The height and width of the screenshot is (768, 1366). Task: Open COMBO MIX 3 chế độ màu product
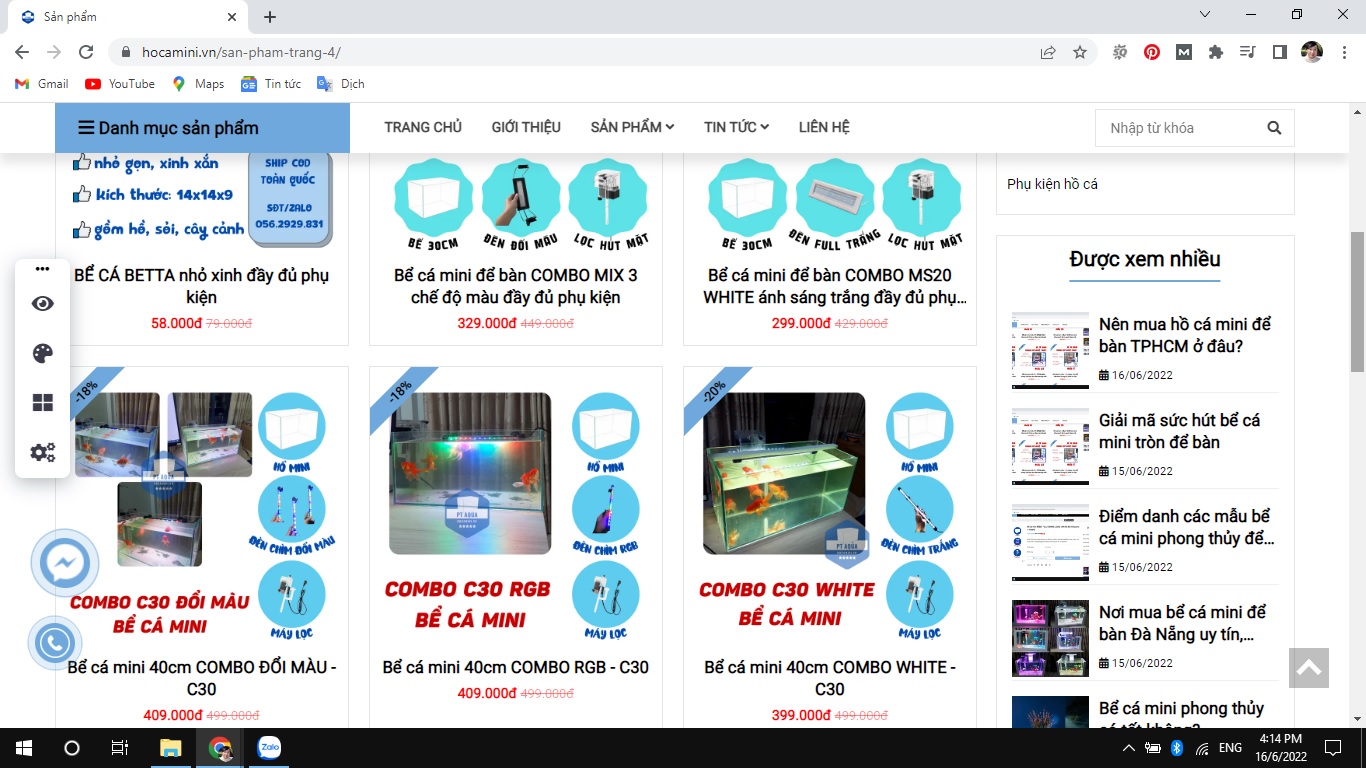(x=515, y=286)
